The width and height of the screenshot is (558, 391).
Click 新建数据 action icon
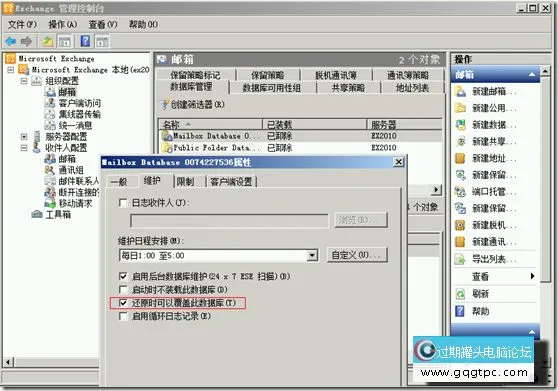pyautogui.click(x=460, y=125)
